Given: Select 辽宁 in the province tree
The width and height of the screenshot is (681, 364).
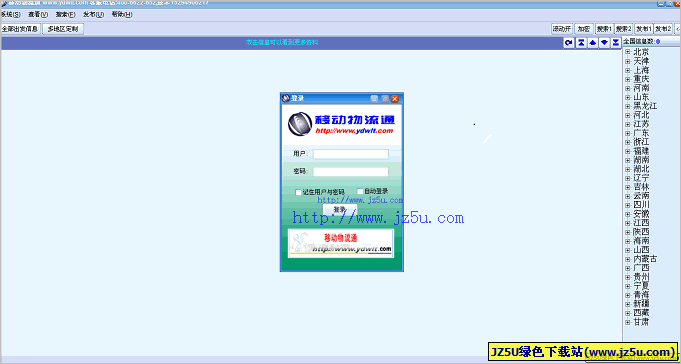Looking at the screenshot, I should click(641, 178).
